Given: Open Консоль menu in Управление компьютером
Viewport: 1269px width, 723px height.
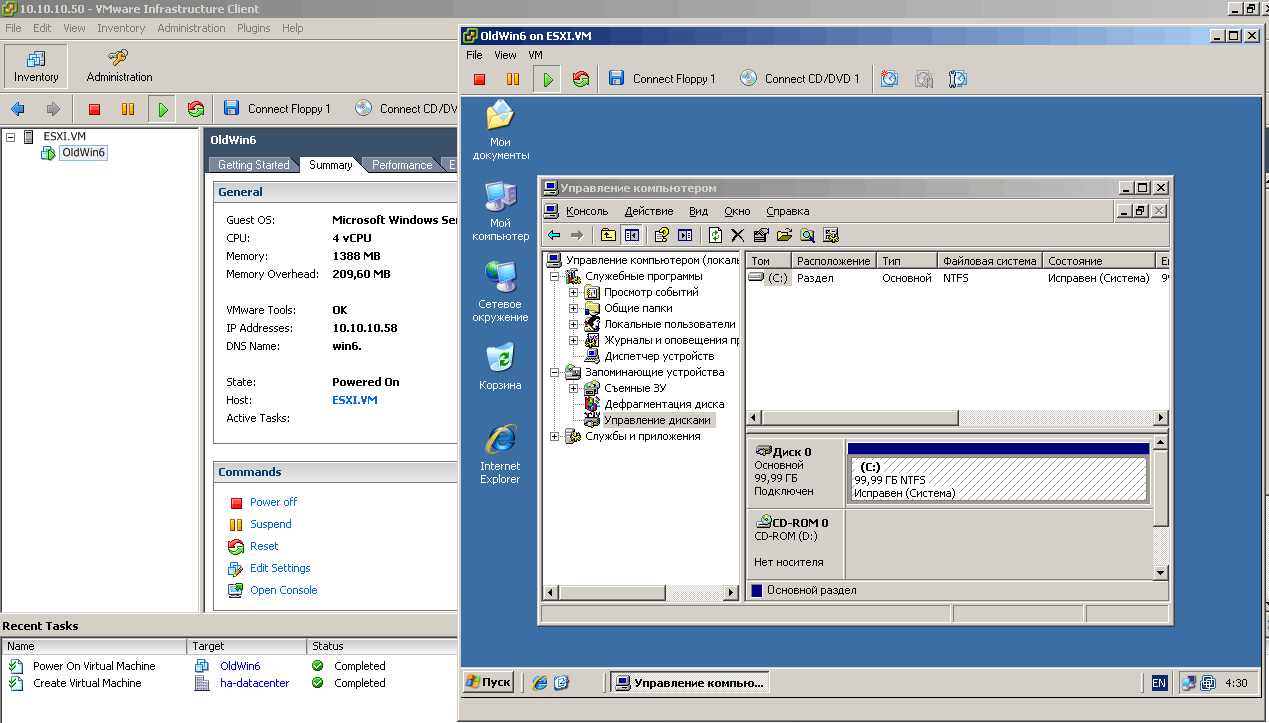Looking at the screenshot, I should click(587, 211).
